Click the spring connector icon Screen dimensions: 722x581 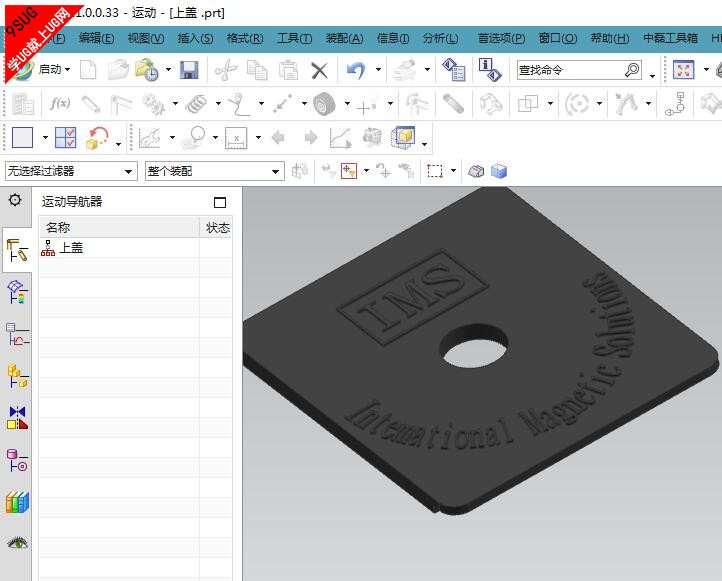197,104
